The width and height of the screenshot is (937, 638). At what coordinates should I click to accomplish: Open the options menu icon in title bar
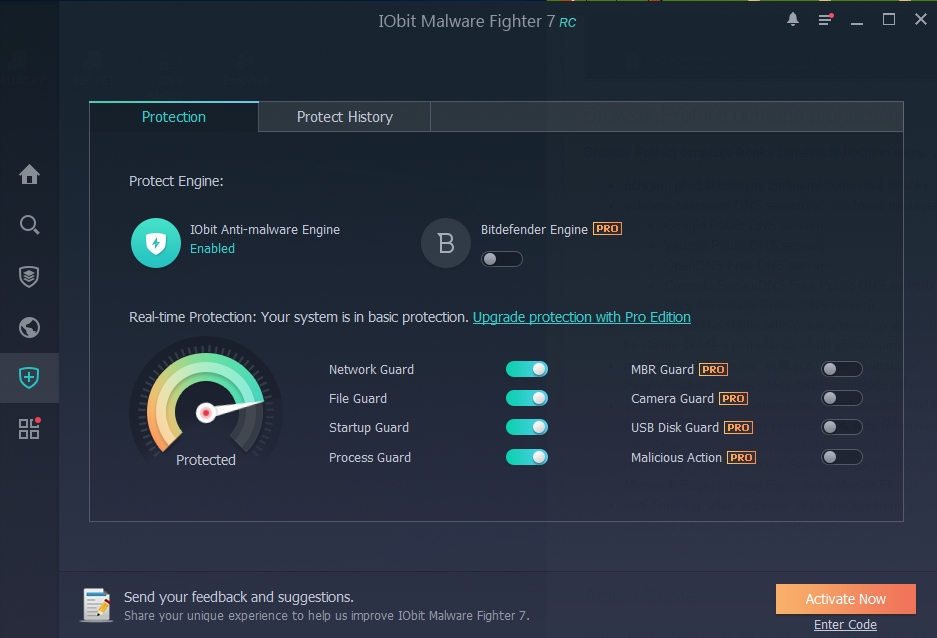point(825,20)
